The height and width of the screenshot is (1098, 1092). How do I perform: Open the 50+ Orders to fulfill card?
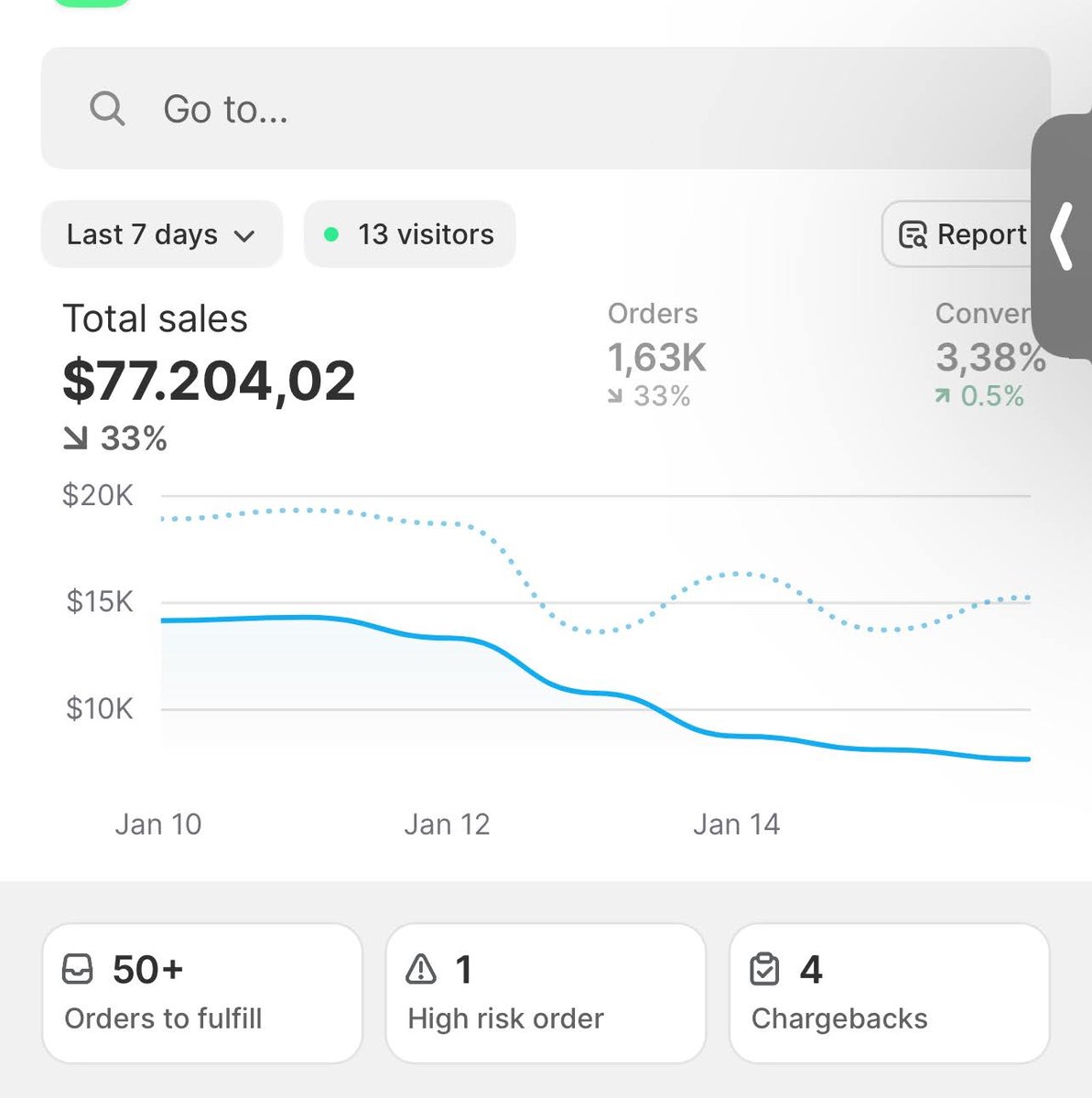tap(202, 993)
